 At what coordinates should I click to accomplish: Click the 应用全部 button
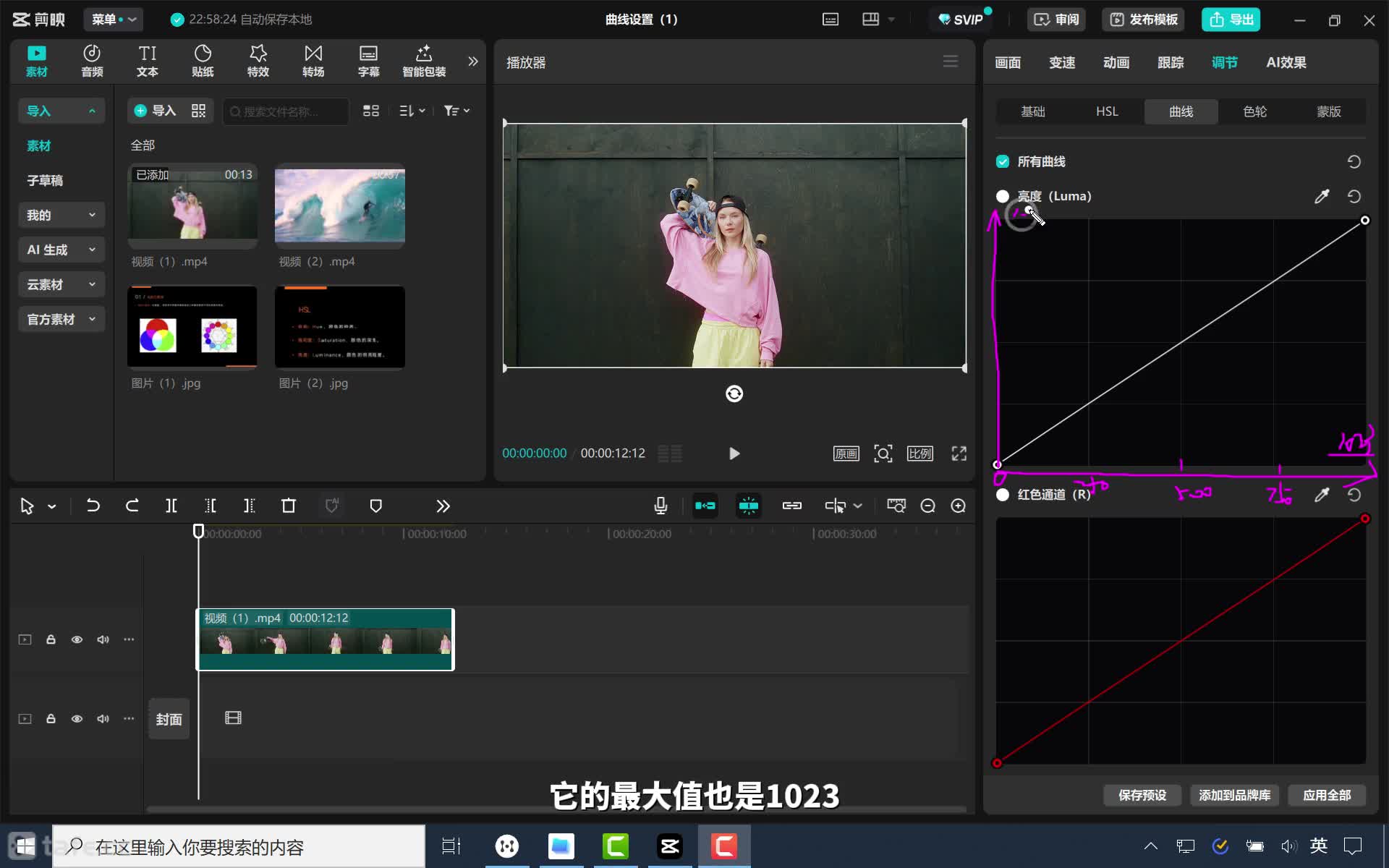point(1327,795)
